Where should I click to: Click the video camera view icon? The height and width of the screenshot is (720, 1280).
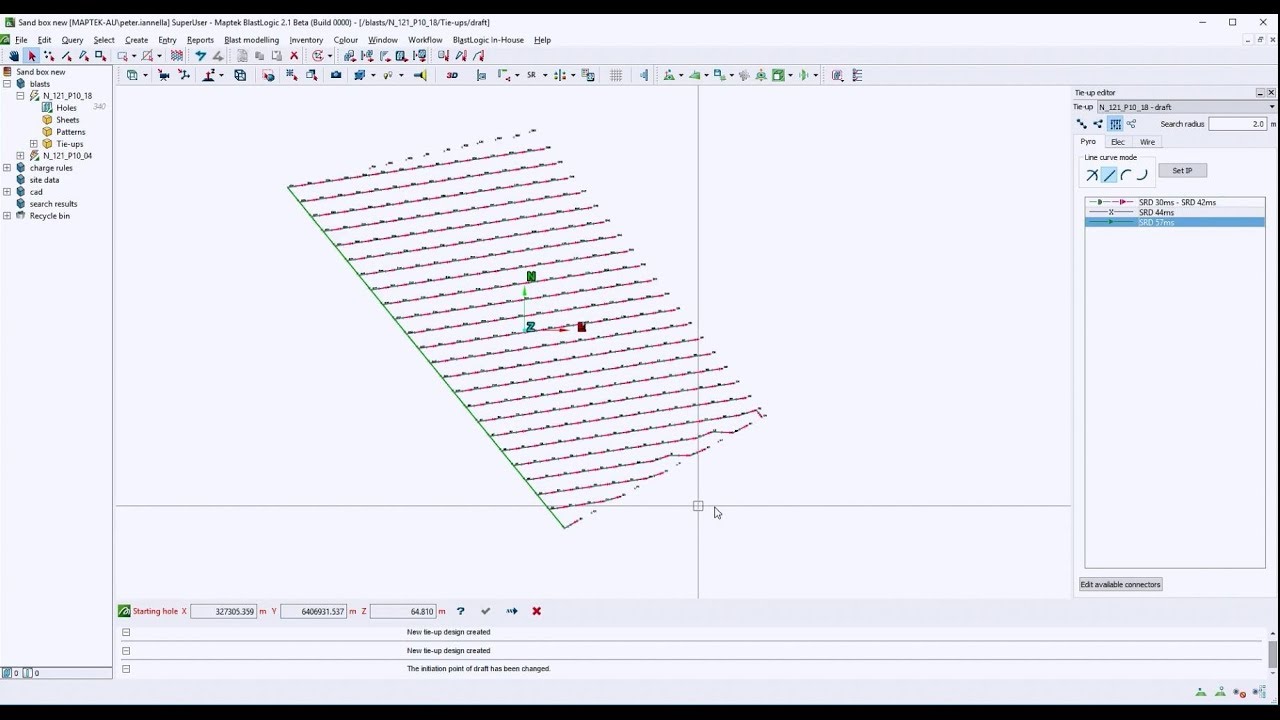163,75
